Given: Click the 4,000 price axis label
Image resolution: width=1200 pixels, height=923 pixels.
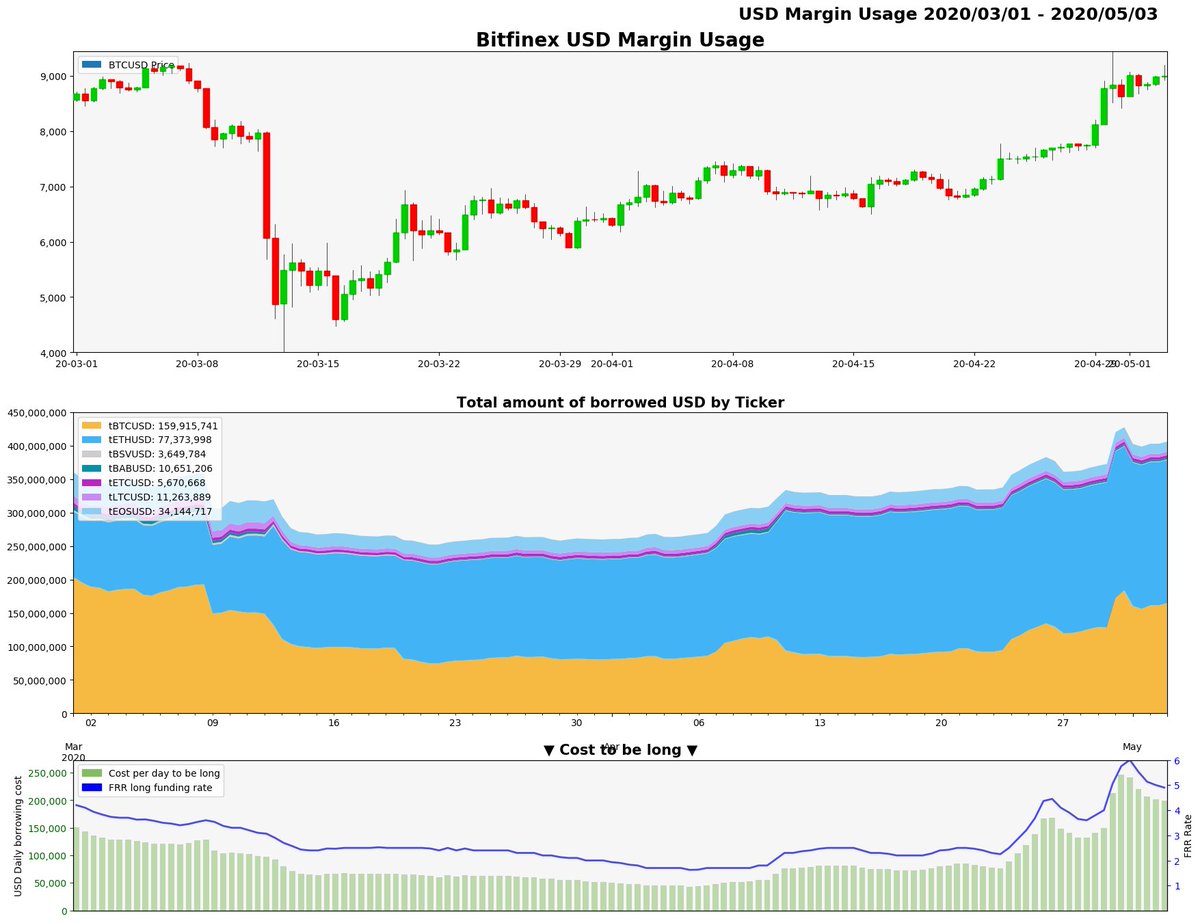Looking at the screenshot, I should pos(51,353).
